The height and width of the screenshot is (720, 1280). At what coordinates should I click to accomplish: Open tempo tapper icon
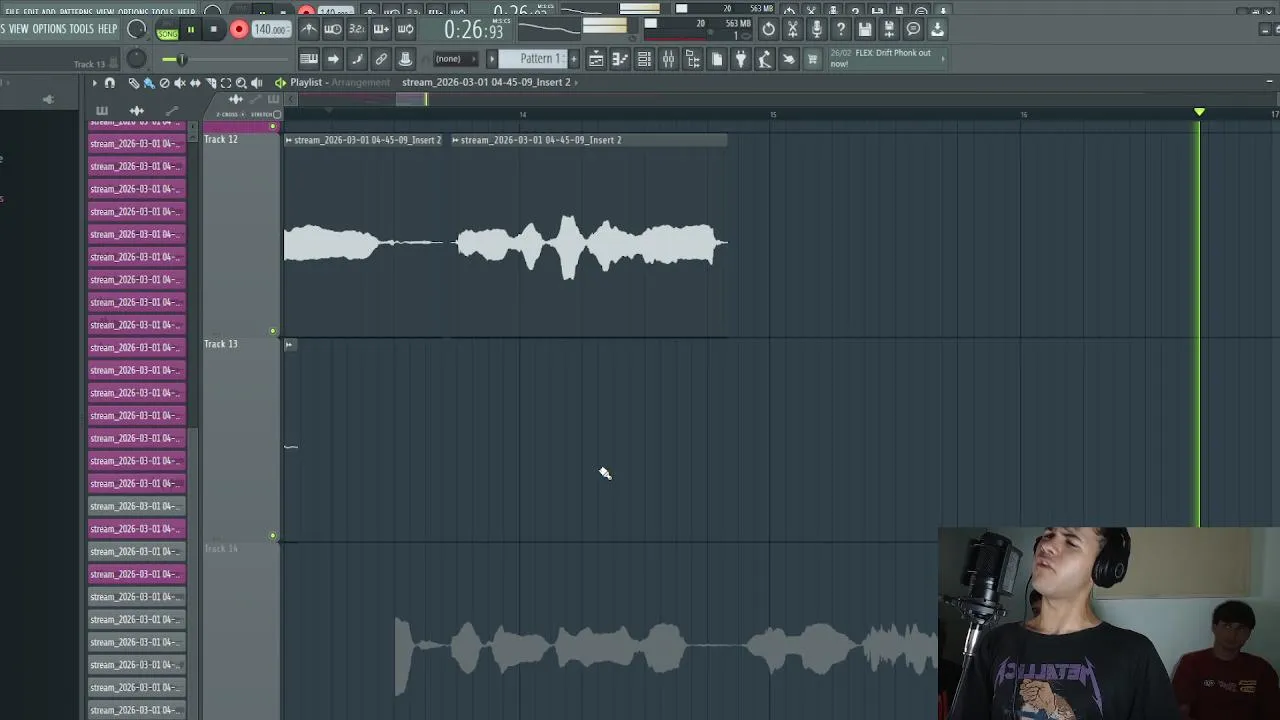pyautogui.click(x=764, y=59)
